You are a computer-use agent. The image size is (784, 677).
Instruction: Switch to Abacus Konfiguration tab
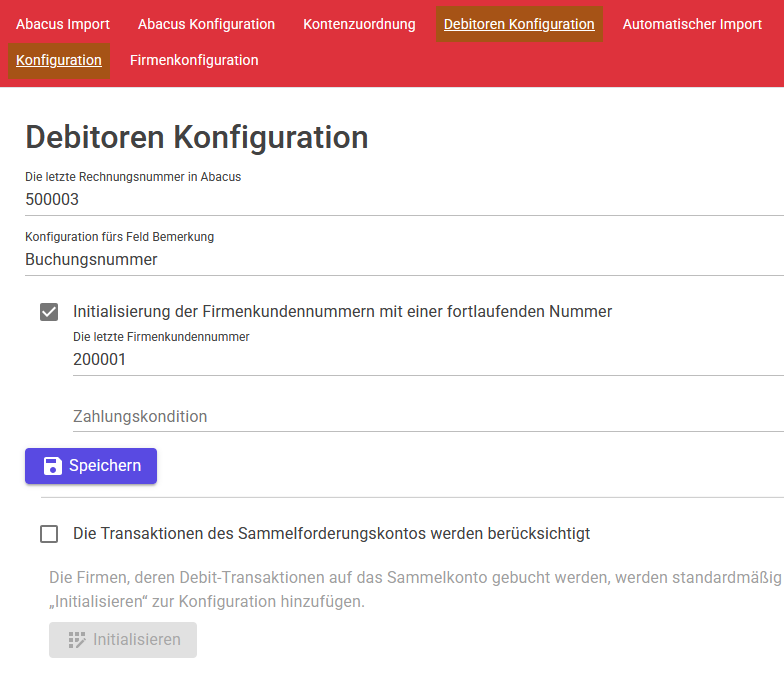206,24
